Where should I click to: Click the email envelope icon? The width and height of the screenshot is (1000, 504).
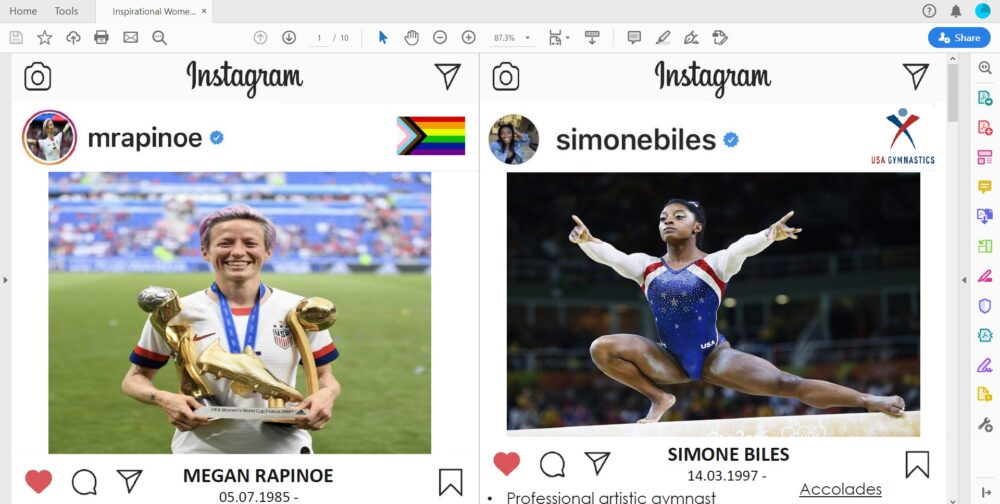pos(131,38)
